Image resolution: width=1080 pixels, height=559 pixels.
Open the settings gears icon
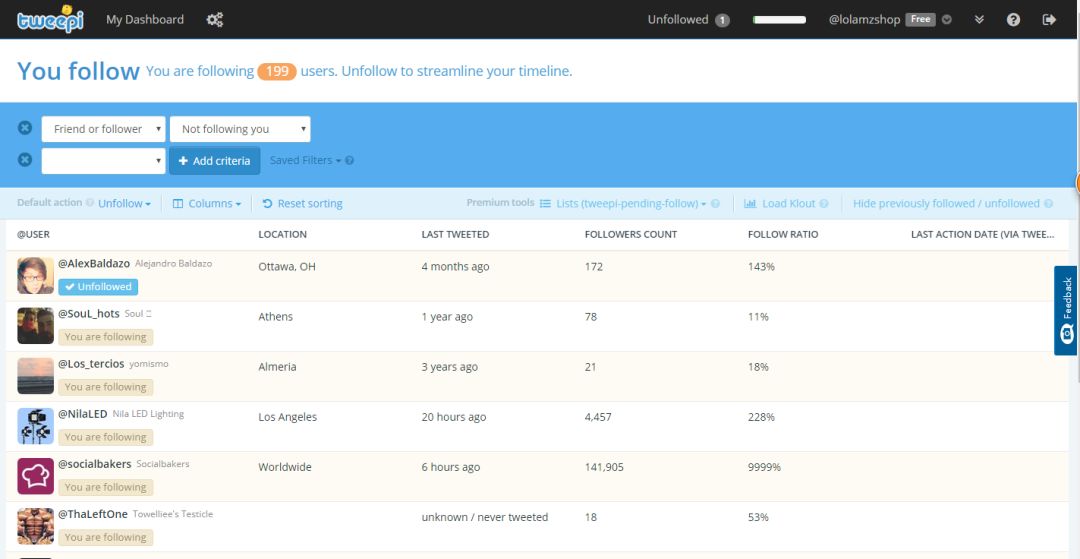point(215,20)
